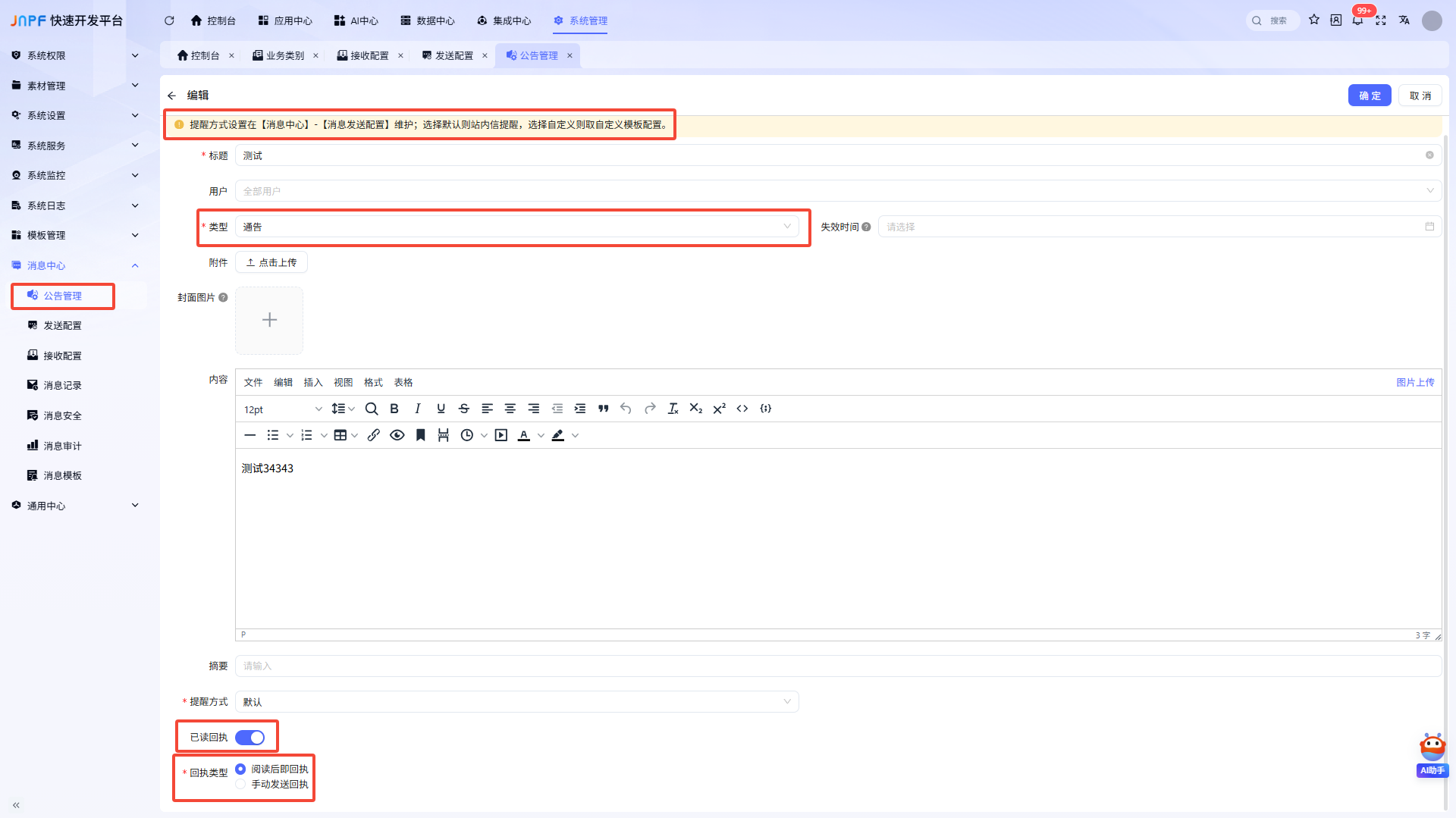Click the 确定 confirm button

(1370, 96)
